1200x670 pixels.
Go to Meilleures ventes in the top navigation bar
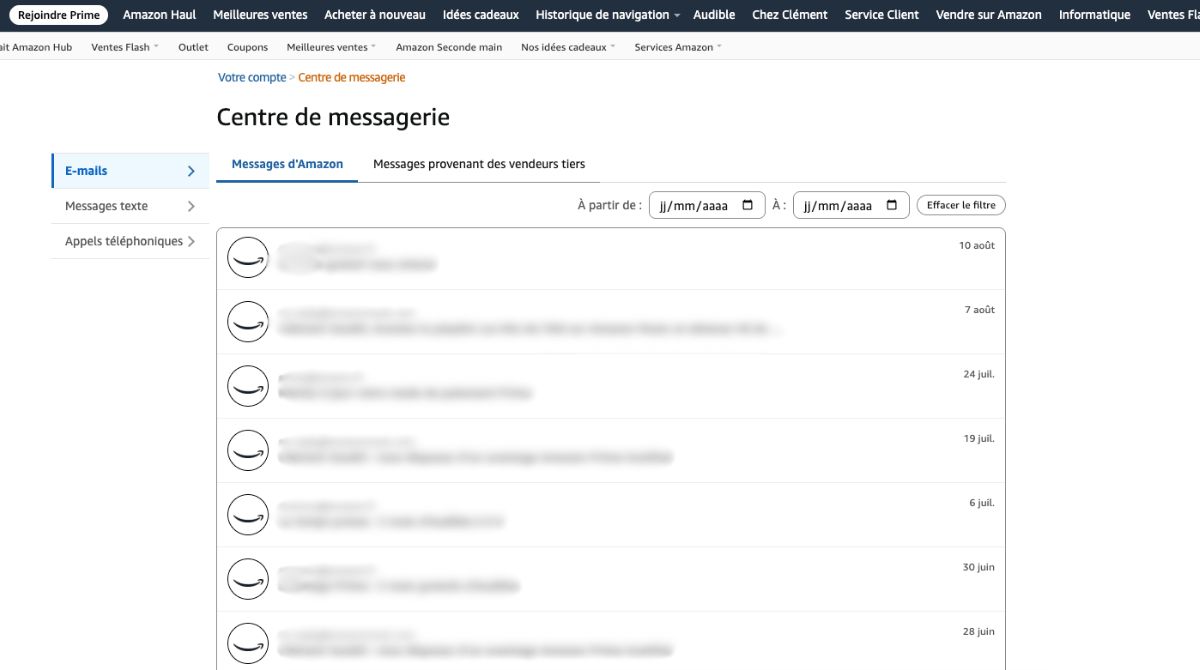(x=260, y=15)
